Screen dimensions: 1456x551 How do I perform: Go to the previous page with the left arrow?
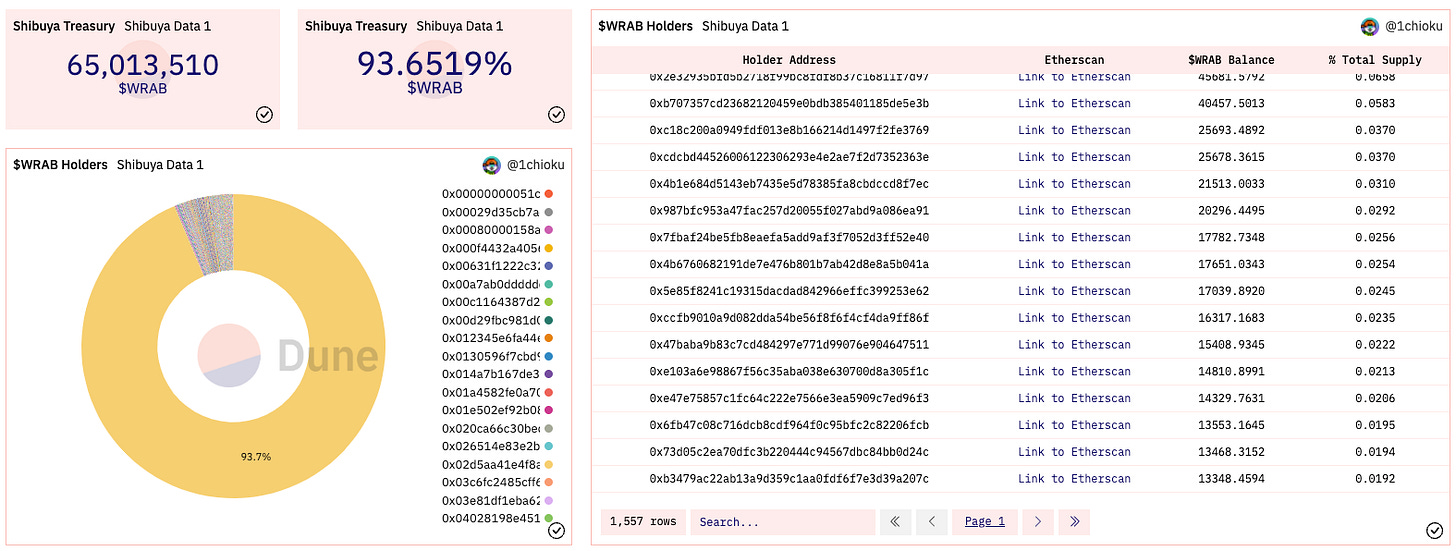(x=932, y=521)
